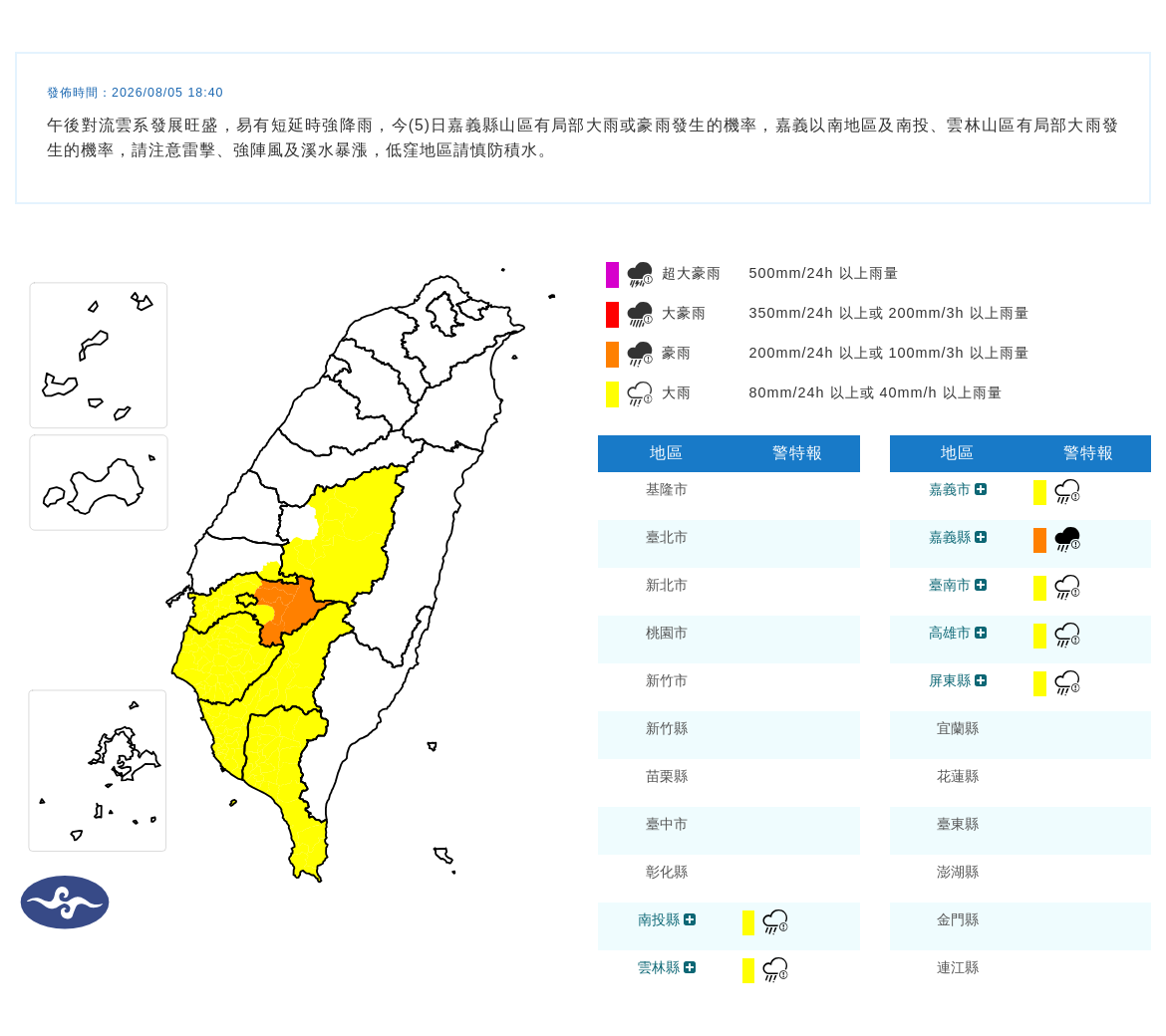Click the 新竹市 table row

[729, 687]
